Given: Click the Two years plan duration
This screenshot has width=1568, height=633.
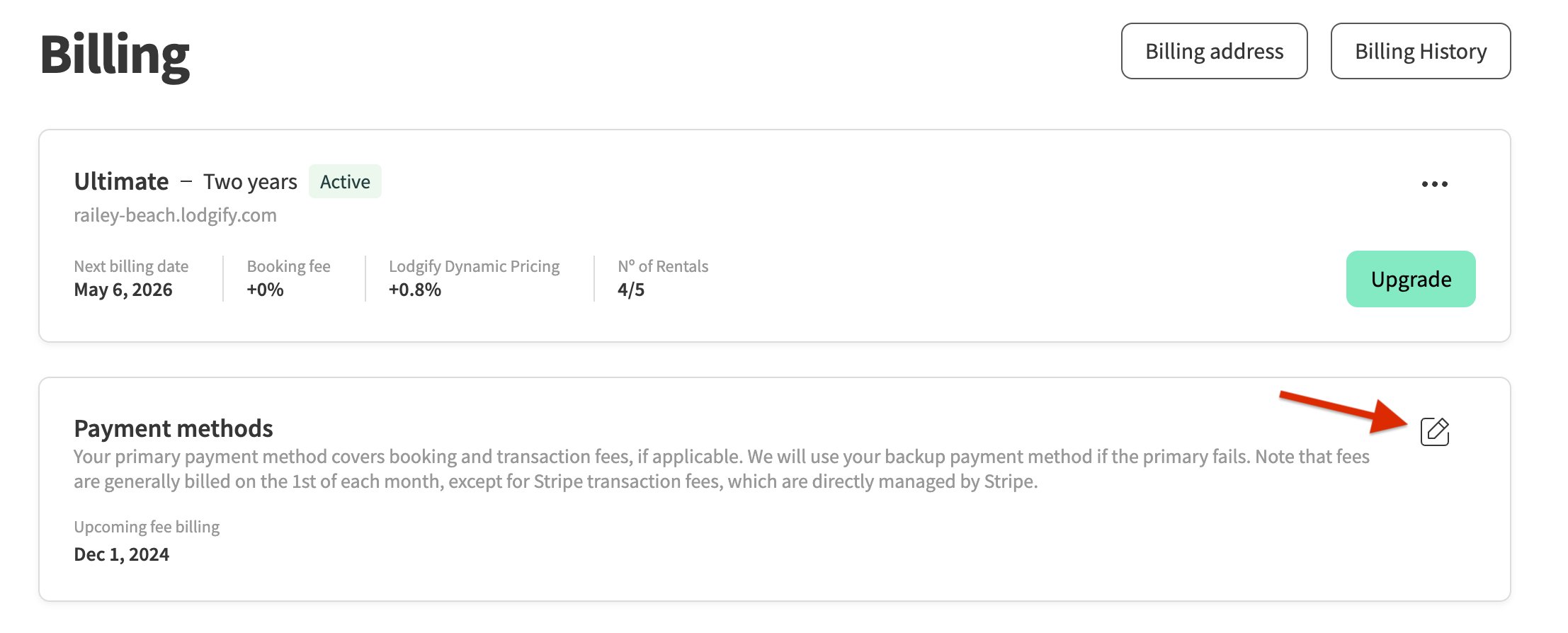Looking at the screenshot, I should point(250,182).
